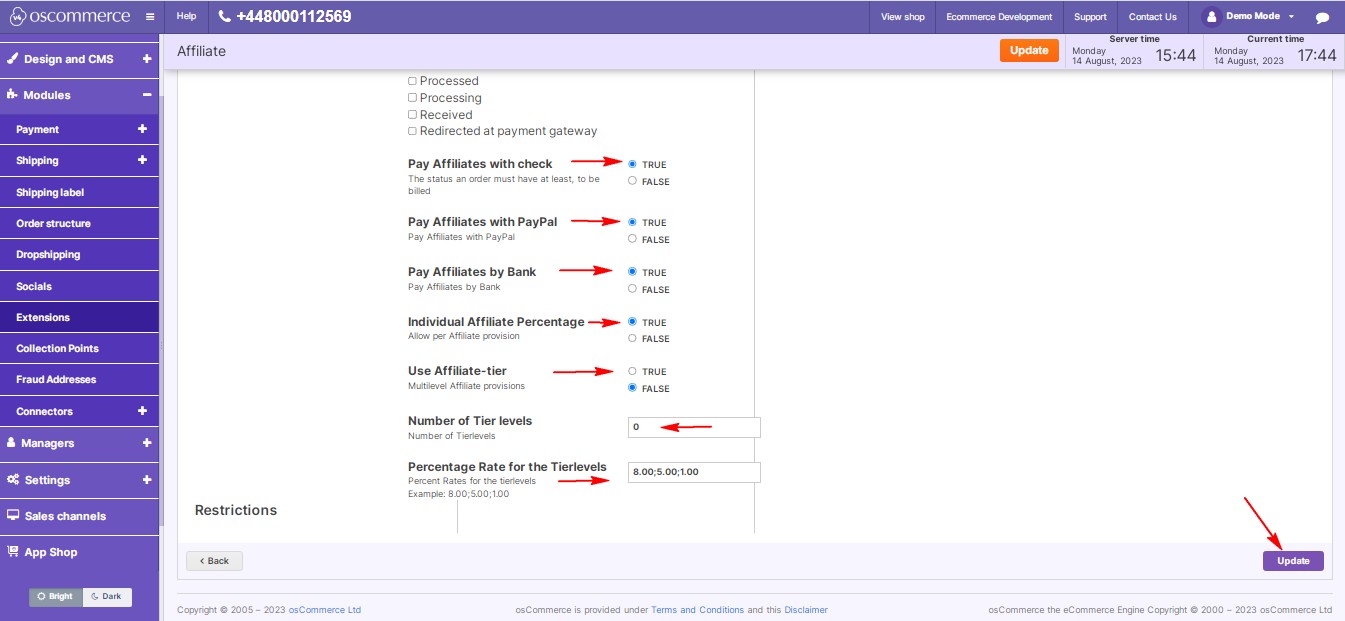Click the osCommerce logo

coord(70,16)
